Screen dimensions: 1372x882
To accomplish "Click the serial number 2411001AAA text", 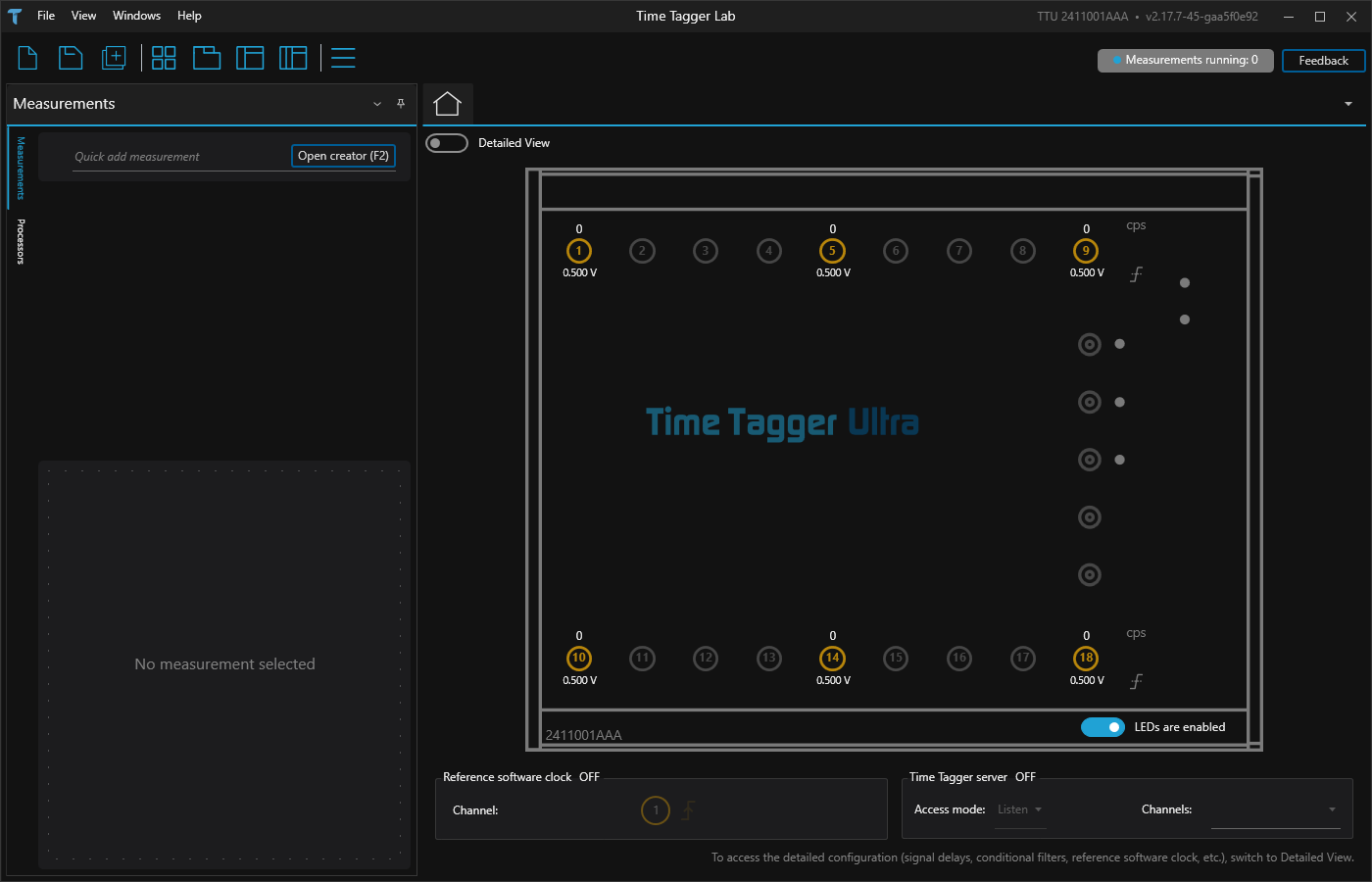I will 583,735.
